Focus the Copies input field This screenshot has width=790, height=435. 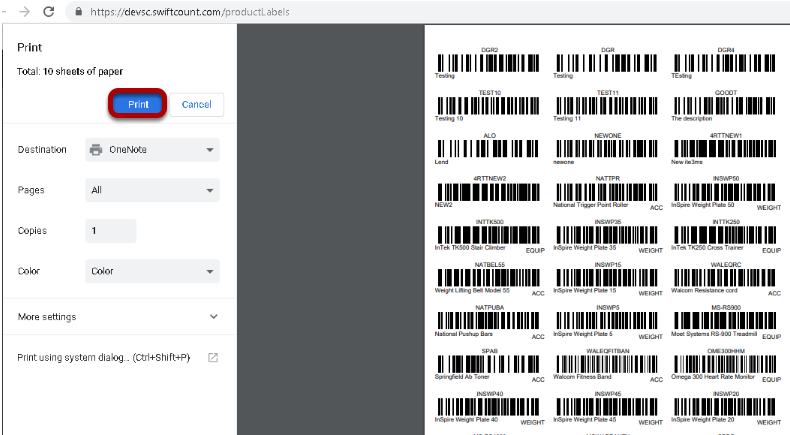coord(111,231)
